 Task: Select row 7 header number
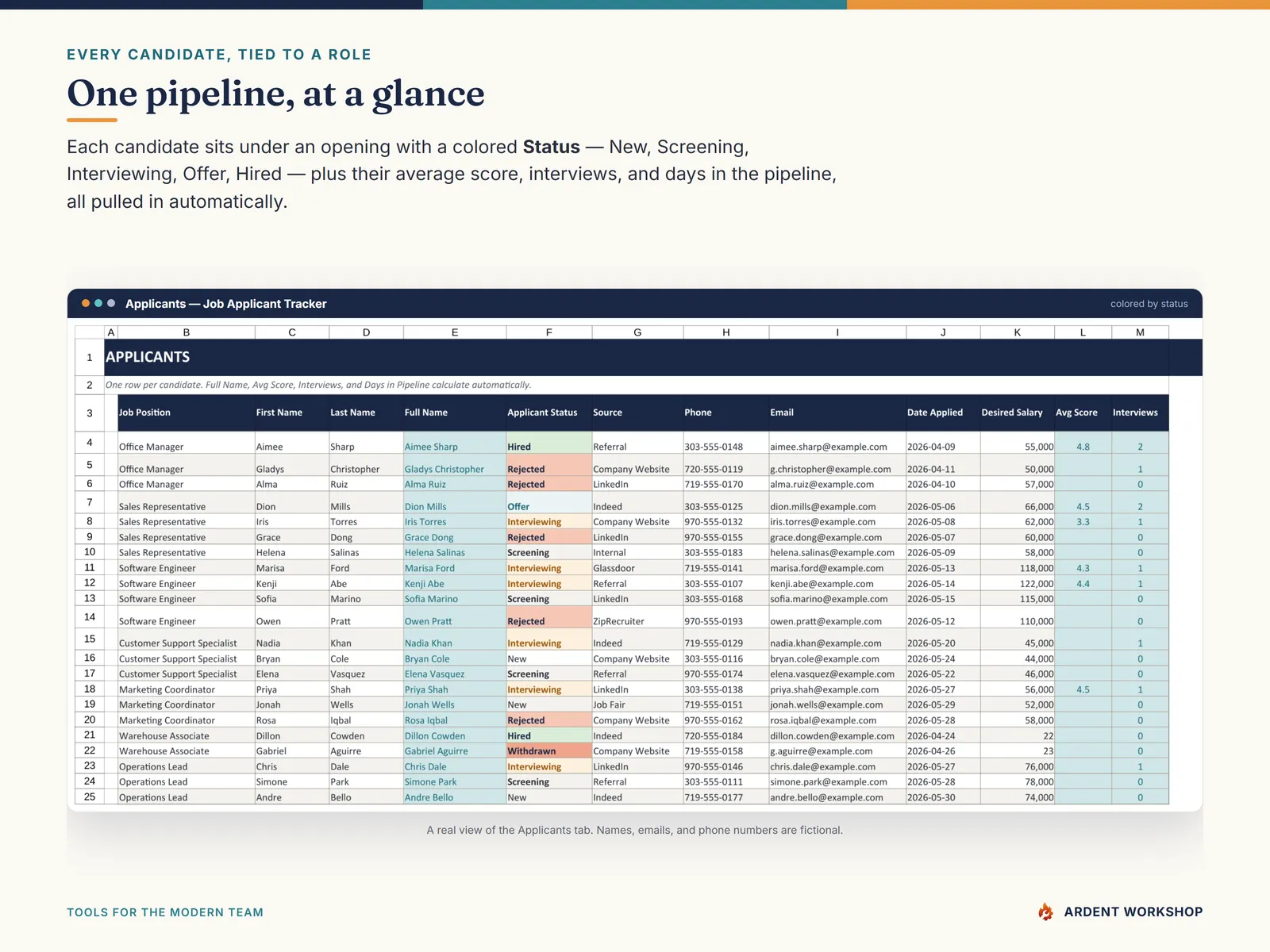[x=90, y=502]
